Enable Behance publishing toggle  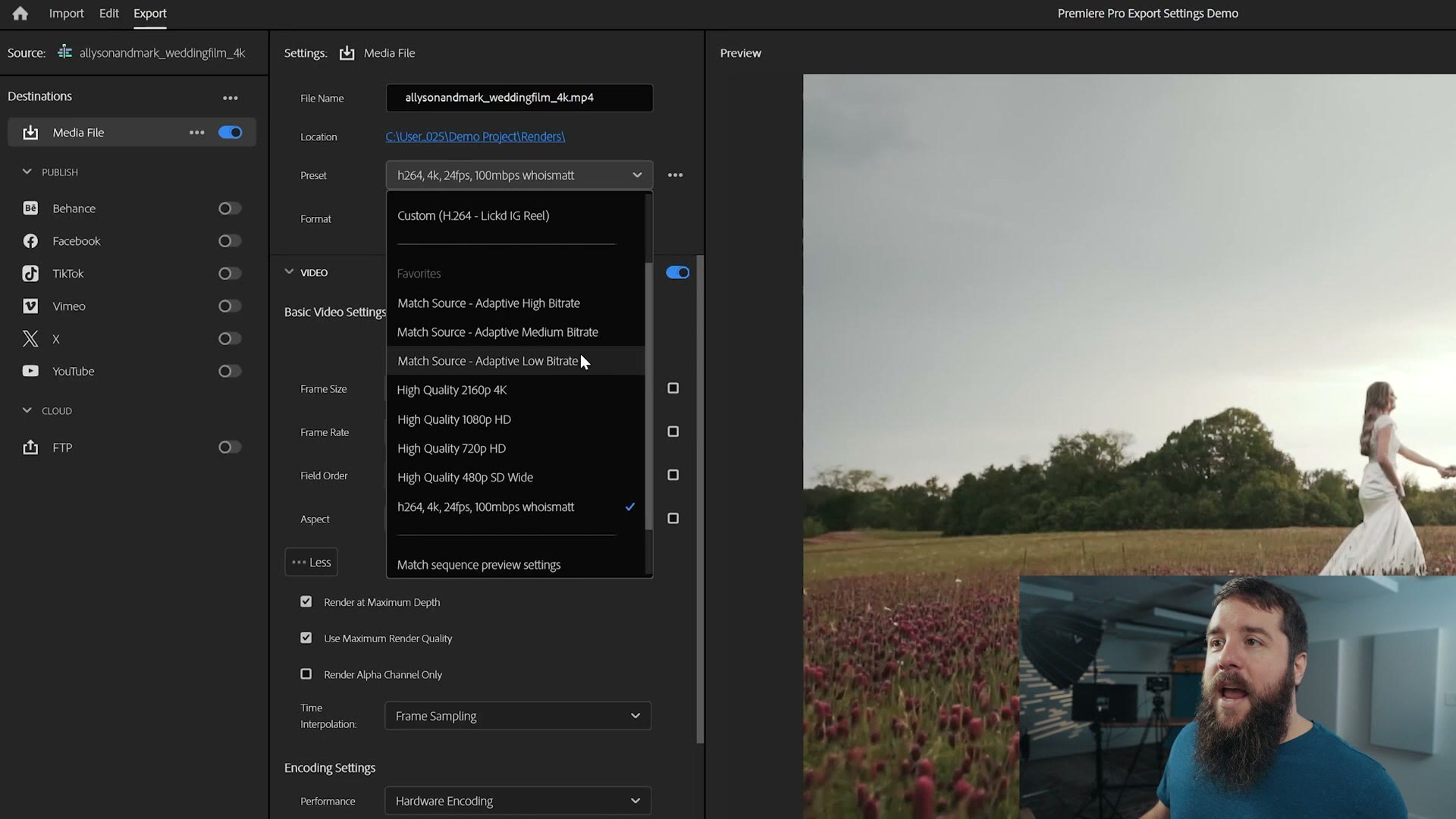pos(231,209)
